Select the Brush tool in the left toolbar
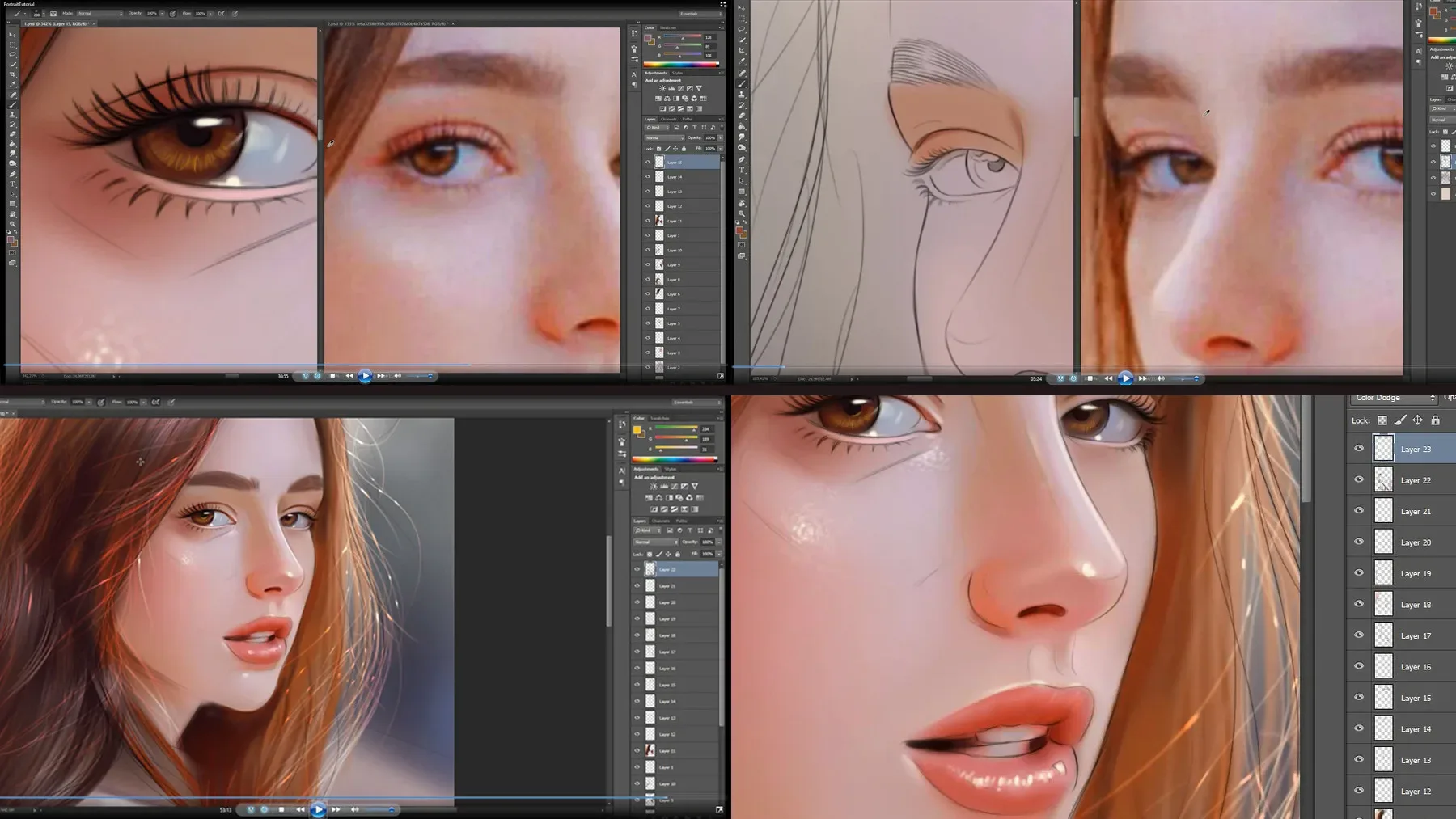The image size is (1456, 819). coord(12,104)
